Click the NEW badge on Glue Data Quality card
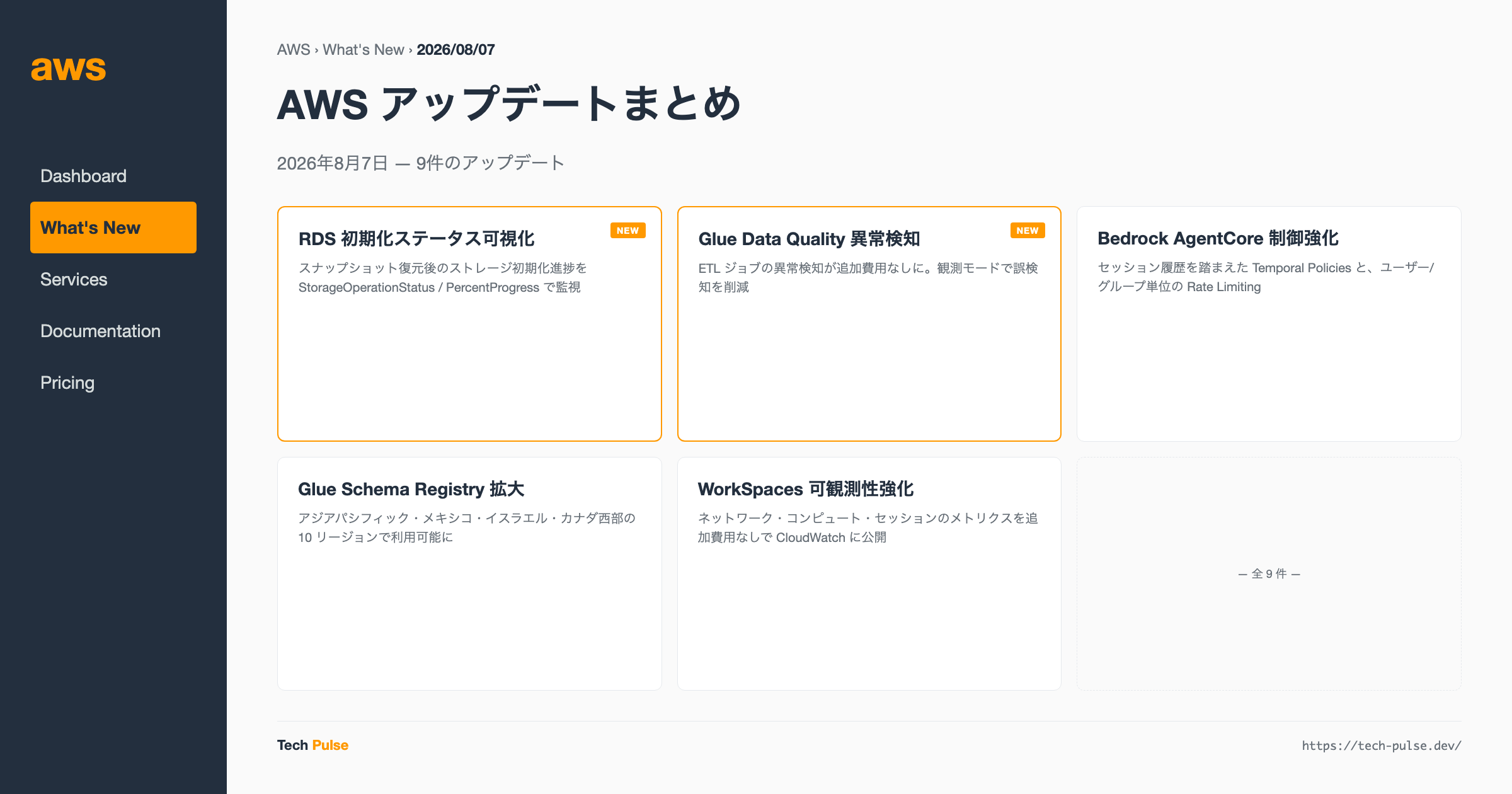Image resolution: width=1512 pixels, height=794 pixels. click(1028, 231)
